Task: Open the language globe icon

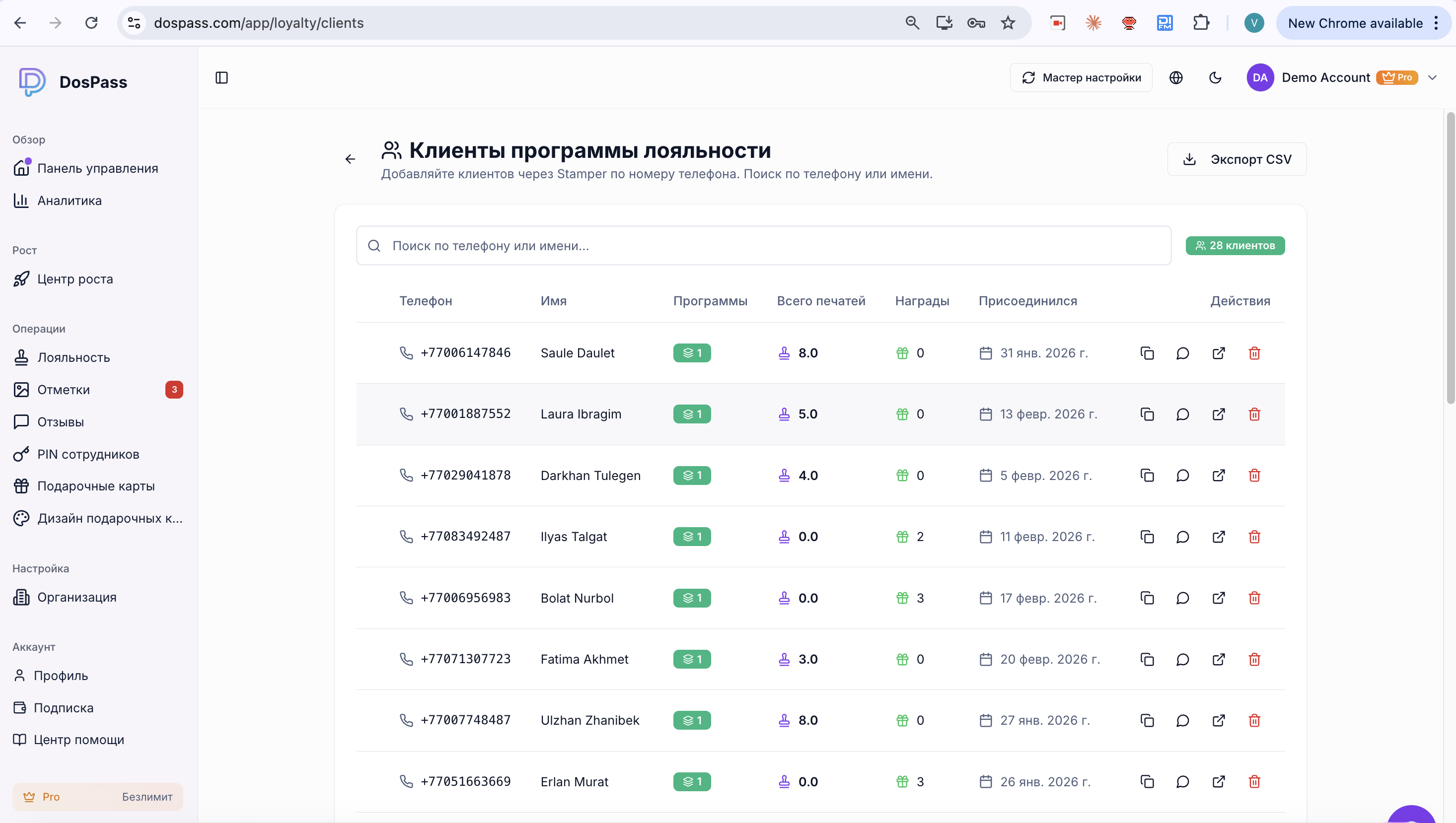Action: click(1176, 77)
